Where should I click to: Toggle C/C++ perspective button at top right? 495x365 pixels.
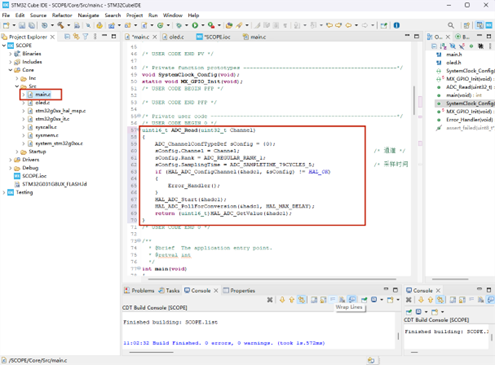tap(480, 25)
